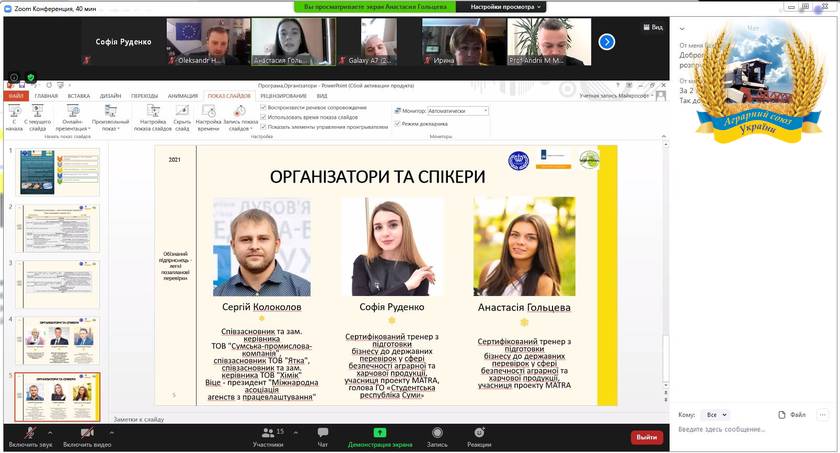This screenshot has width=840, height=453.
Task: Toggle Режим докладчика checkbox
Action: (397, 124)
